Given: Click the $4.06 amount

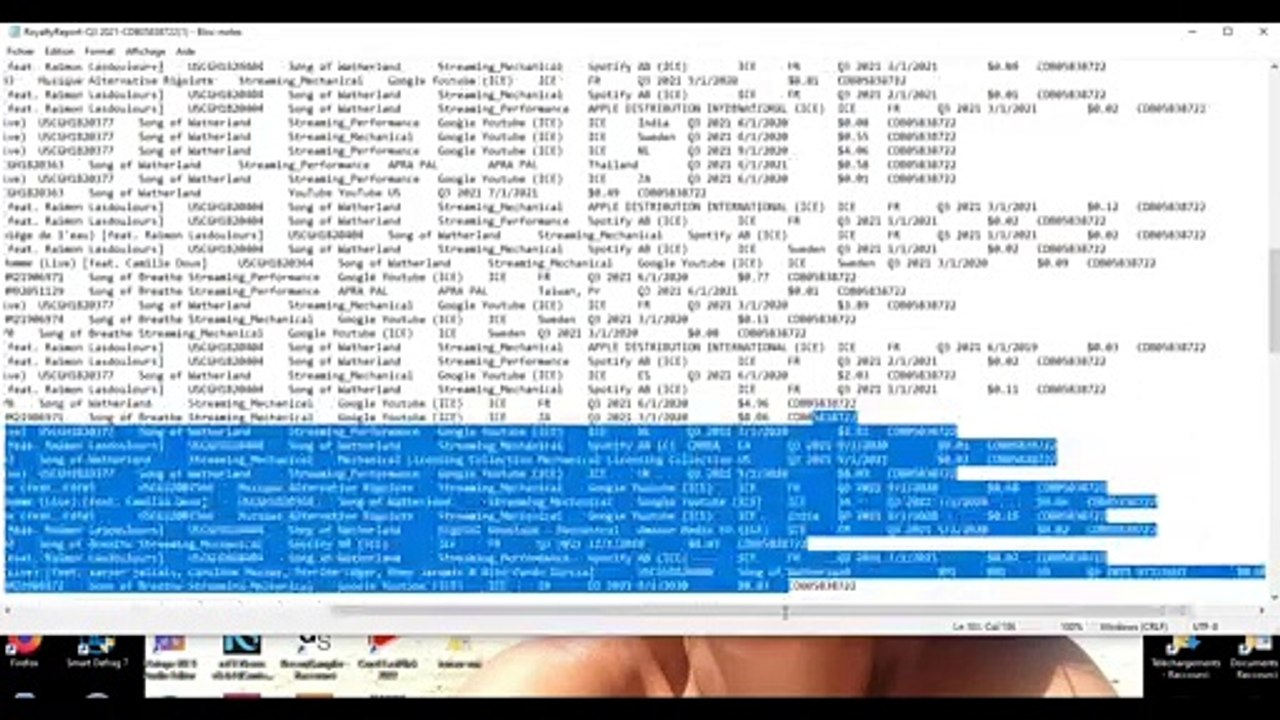Looking at the screenshot, I should tap(852, 151).
